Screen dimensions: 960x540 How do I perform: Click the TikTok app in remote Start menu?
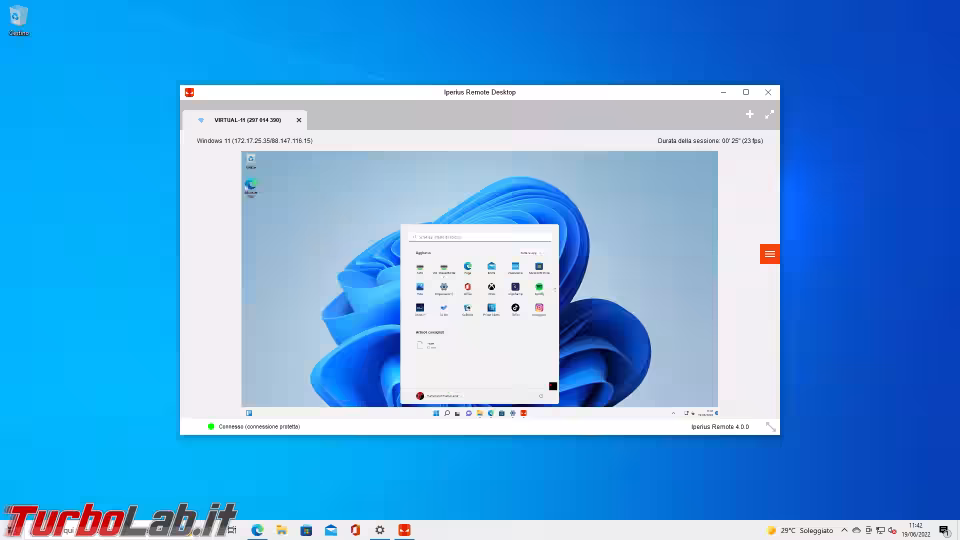515,308
